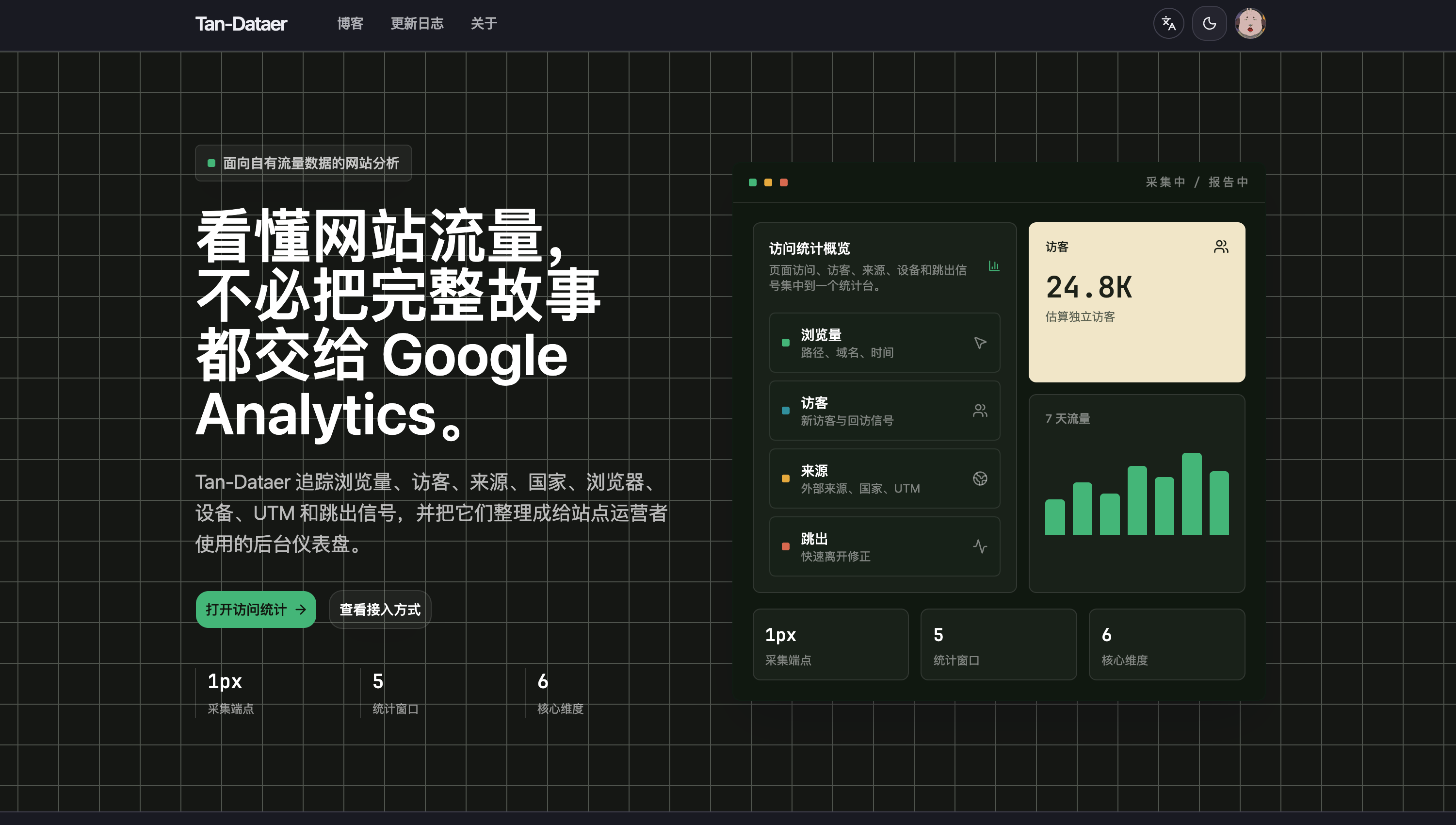Screen dimensions: 1456x825
Task: Click the bar chart icon in 访问统计概览
Action: click(993, 266)
